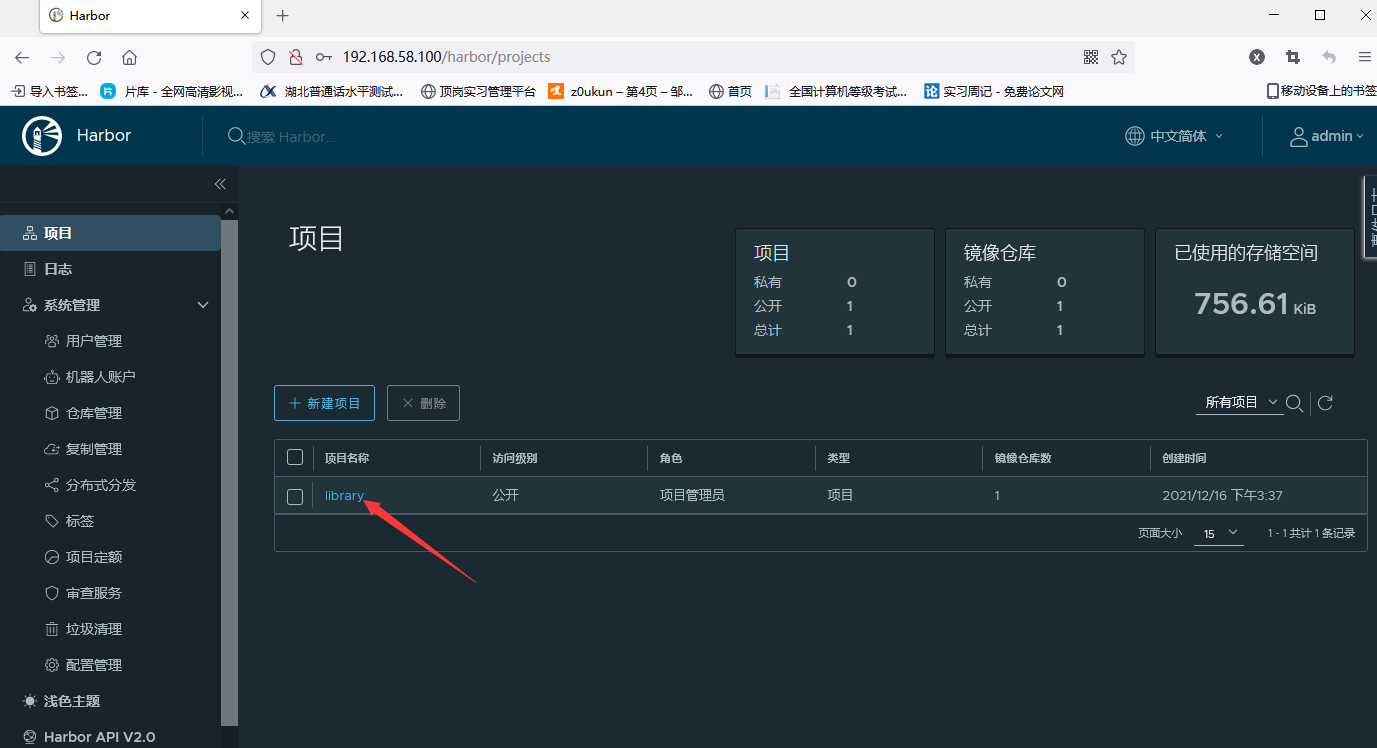This screenshot has width=1377, height=748.
Task: Open the QR code icon in address bar
Action: [1091, 57]
